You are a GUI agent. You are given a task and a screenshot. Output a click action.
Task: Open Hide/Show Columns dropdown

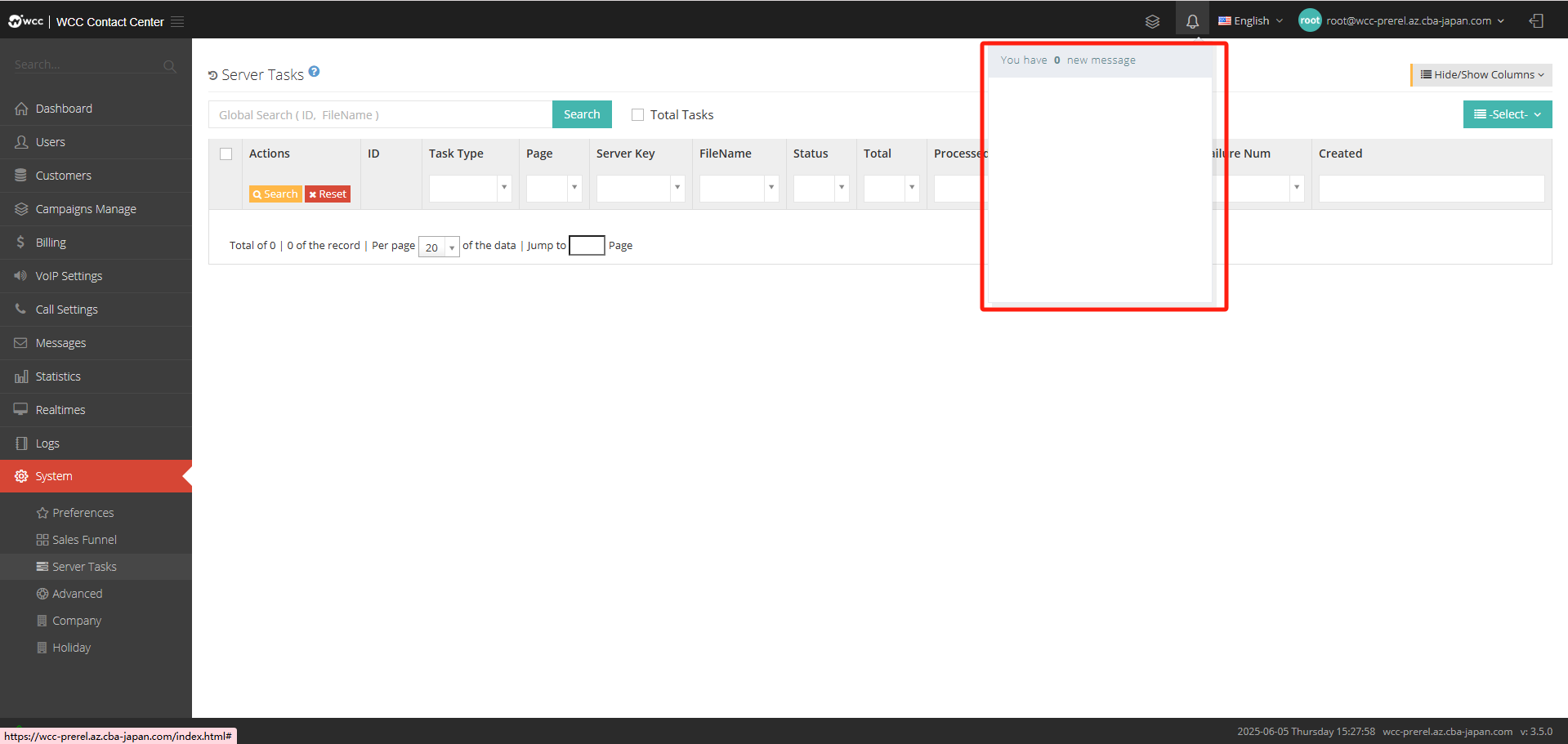[x=1482, y=74]
